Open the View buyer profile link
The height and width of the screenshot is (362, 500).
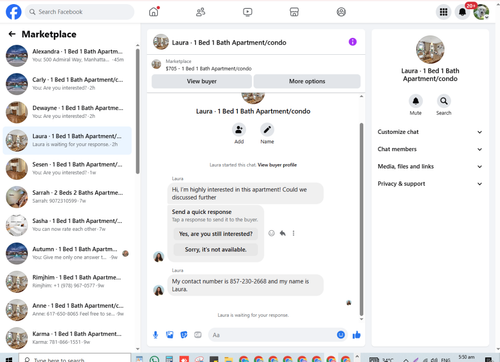pyautogui.click(x=277, y=165)
